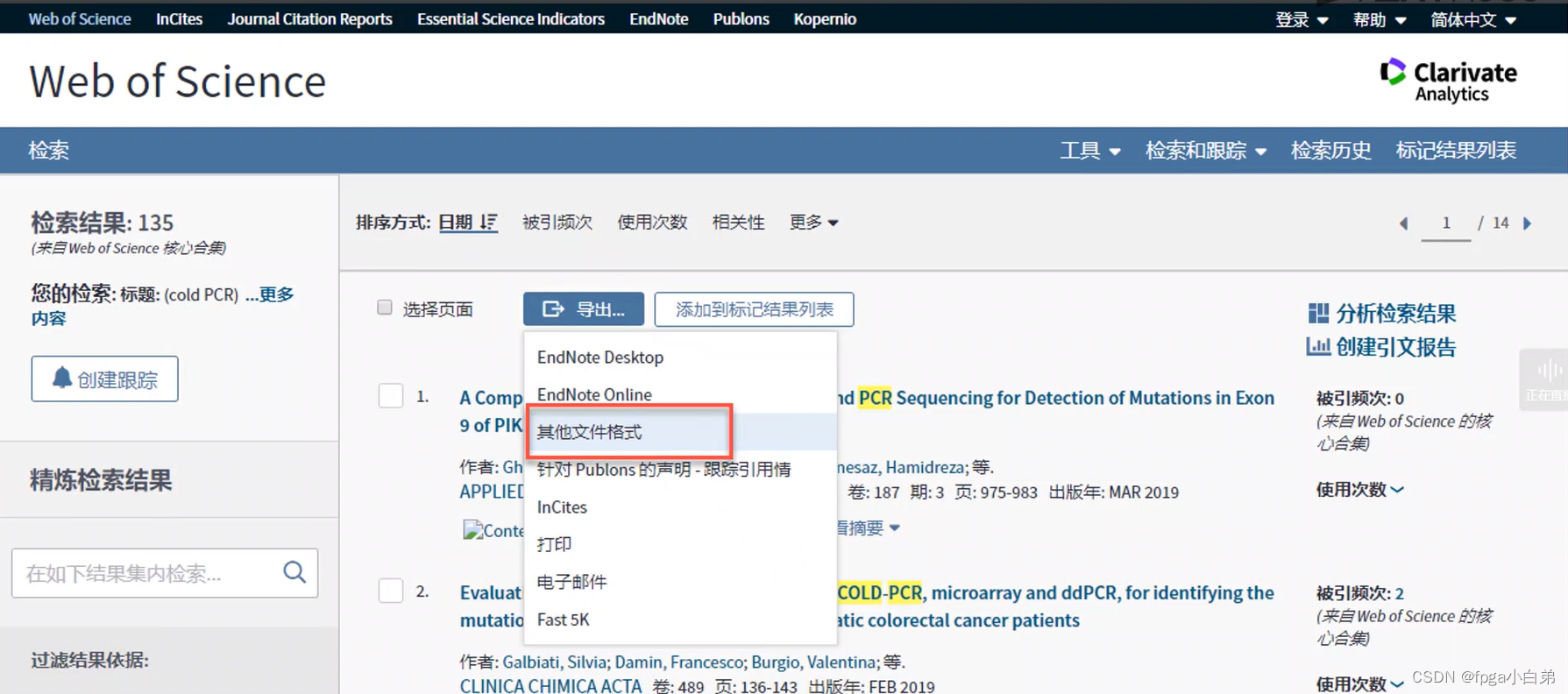Click the Clarivate Analytics logo
Viewport: 1568px width, 694px height.
click(x=1448, y=81)
